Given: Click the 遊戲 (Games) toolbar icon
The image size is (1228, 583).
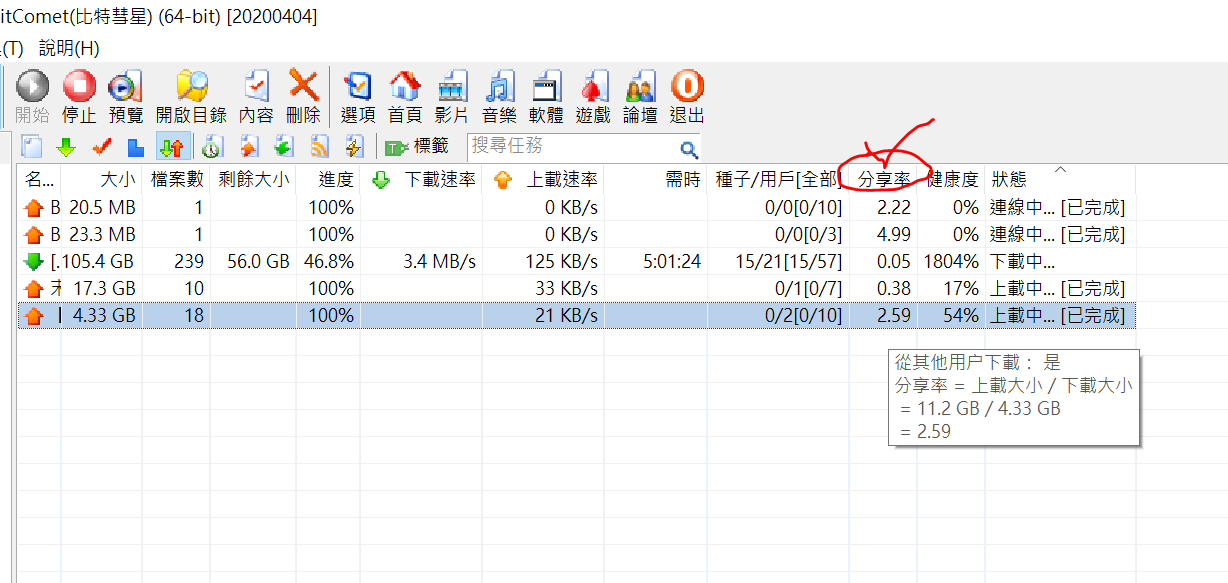Looking at the screenshot, I should [x=593, y=97].
